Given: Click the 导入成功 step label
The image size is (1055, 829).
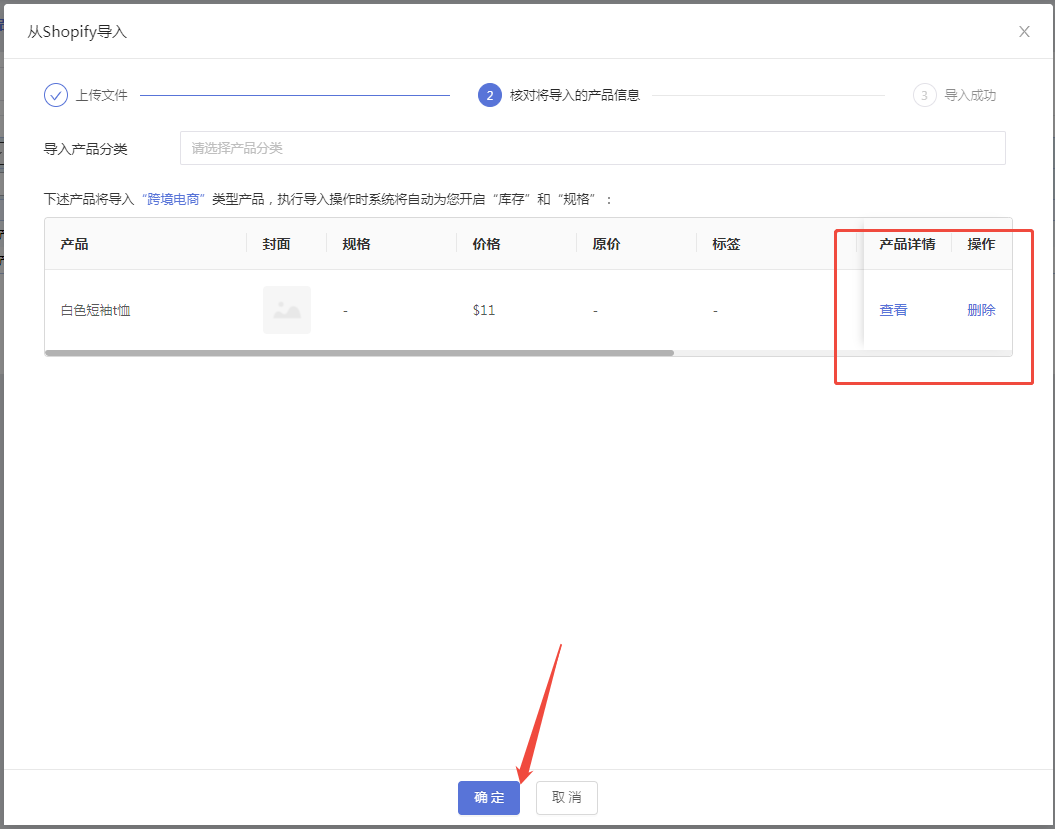Looking at the screenshot, I should click(970, 96).
